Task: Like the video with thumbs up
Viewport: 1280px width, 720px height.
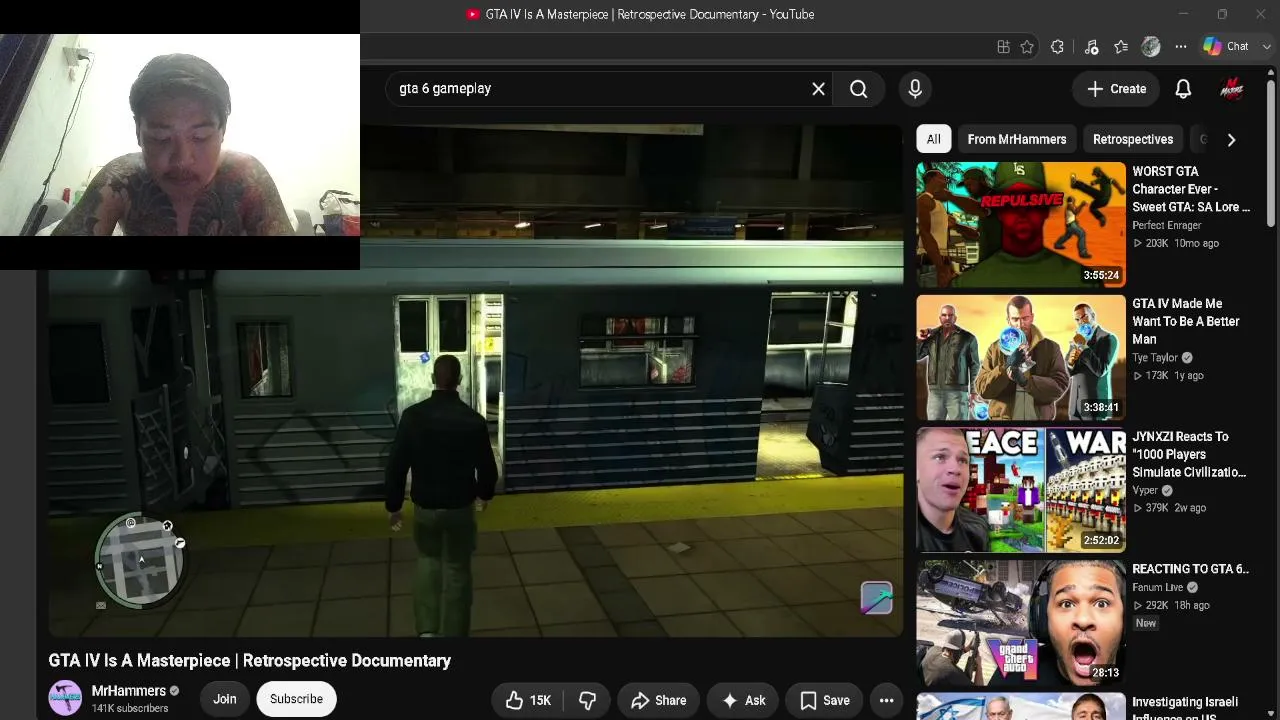Action: (x=528, y=700)
